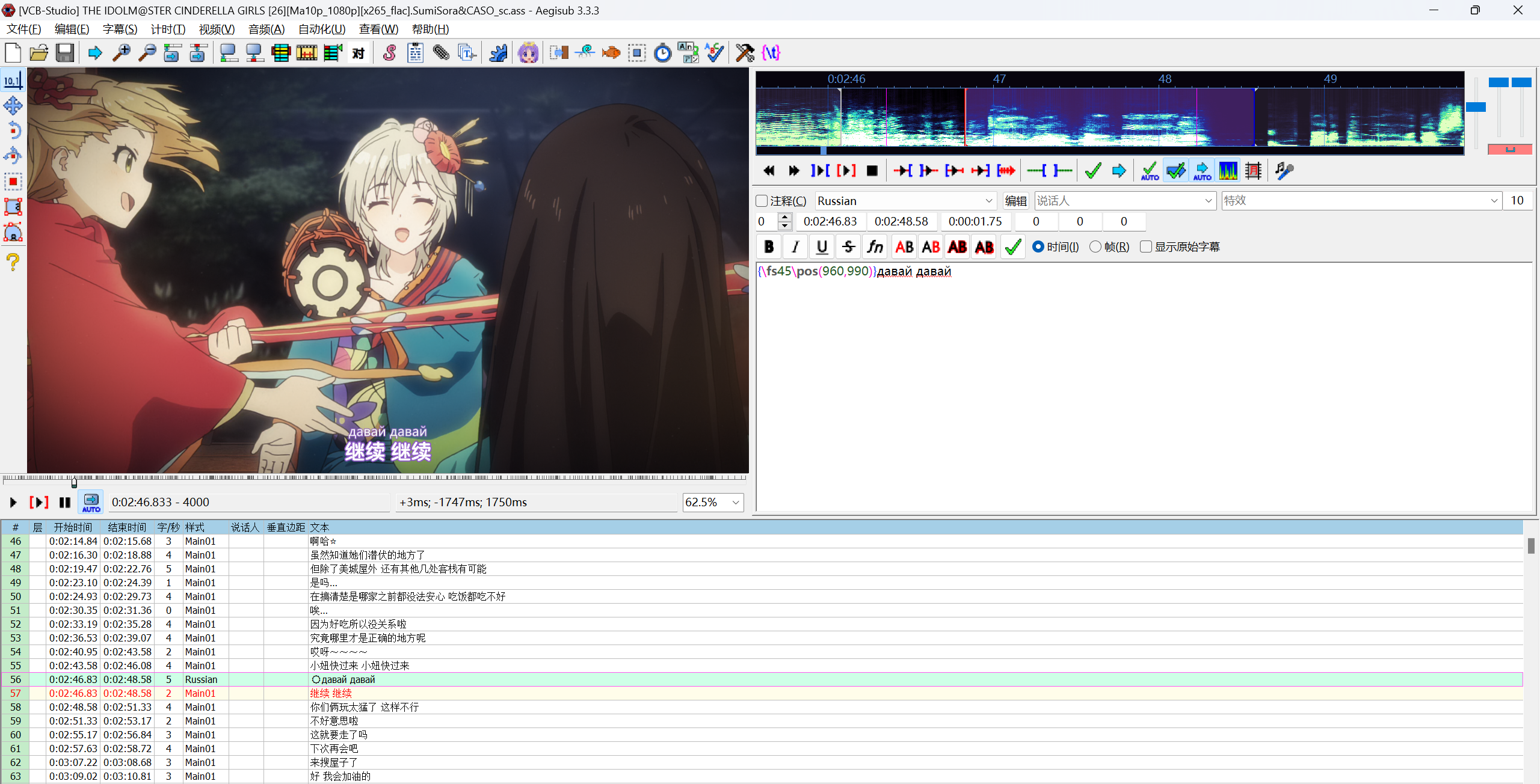
Task: Click the start time field 0:02:46.83
Action: pos(830,222)
